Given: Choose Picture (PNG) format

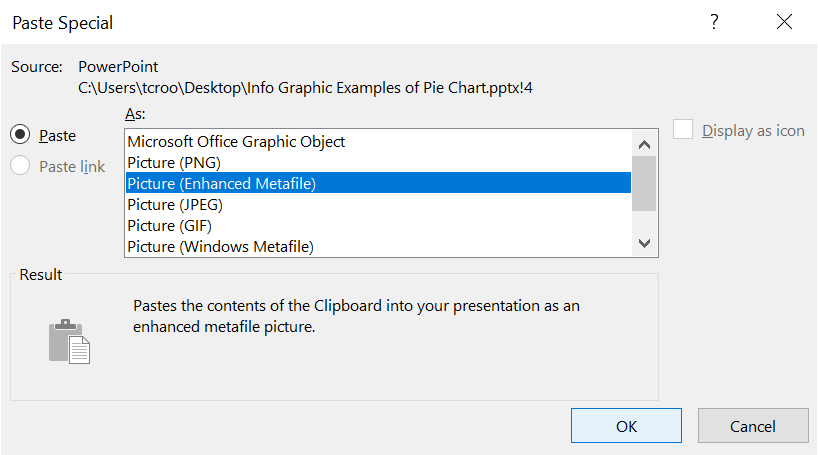Looking at the screenshot, I should [x=174, y=162].
